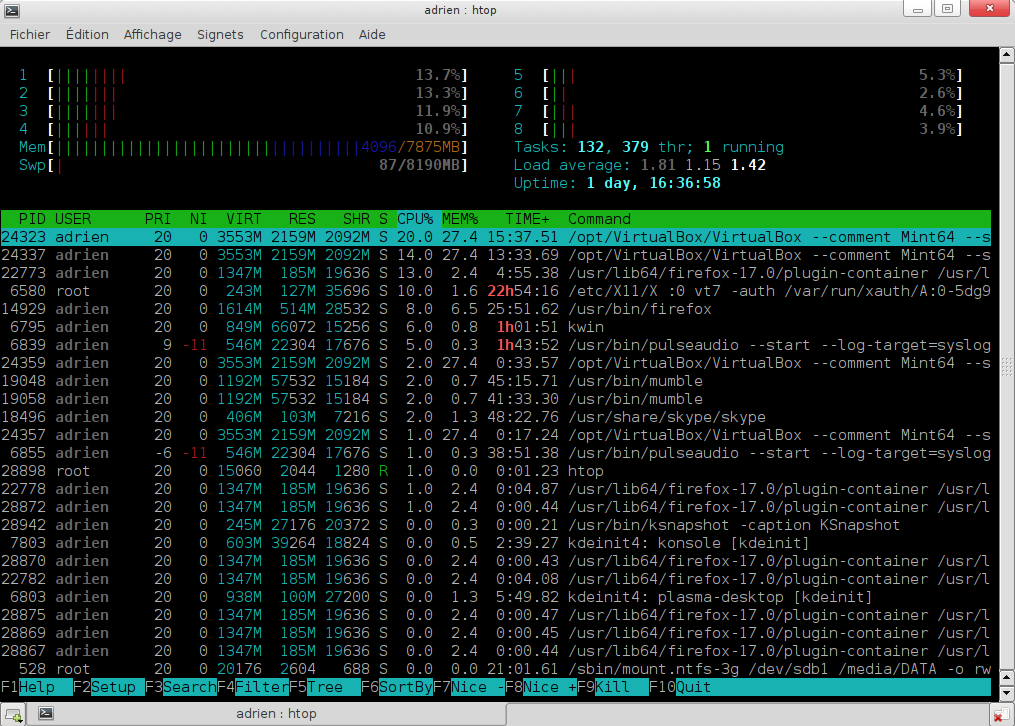Click the Uptime value '1 day, 16:36:58'

(653, 183)
